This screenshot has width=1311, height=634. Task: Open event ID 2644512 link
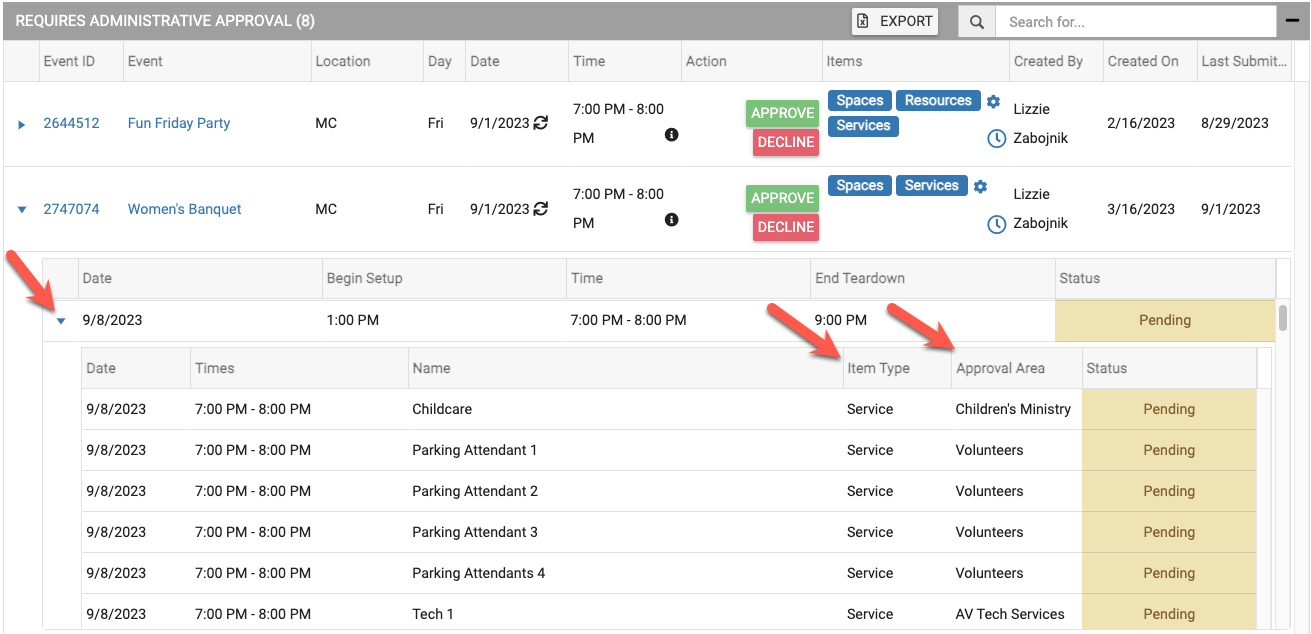[71, 123]
